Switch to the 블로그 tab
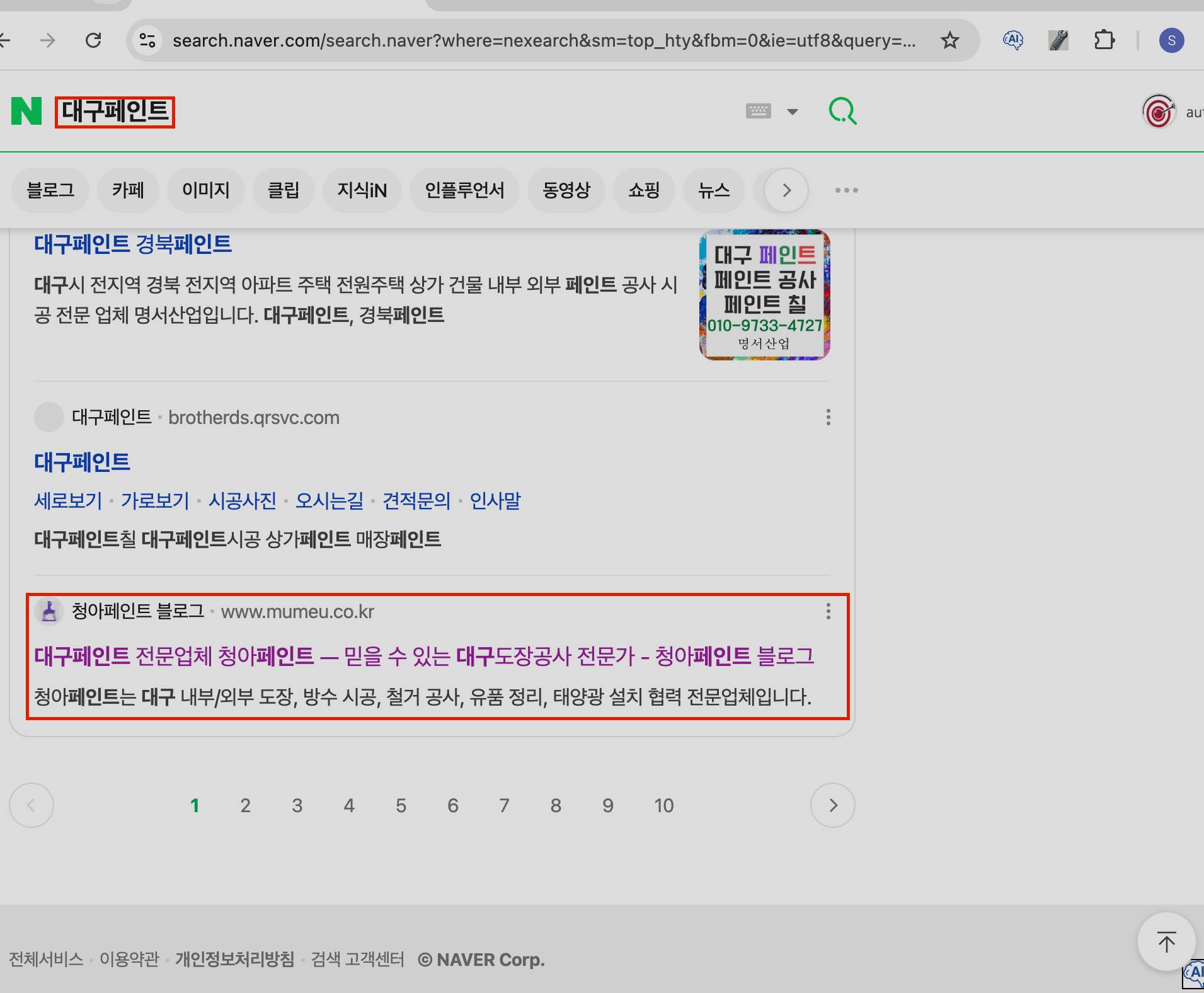The height and width of the screenshot is (993, 1204). tap(50, 190)
